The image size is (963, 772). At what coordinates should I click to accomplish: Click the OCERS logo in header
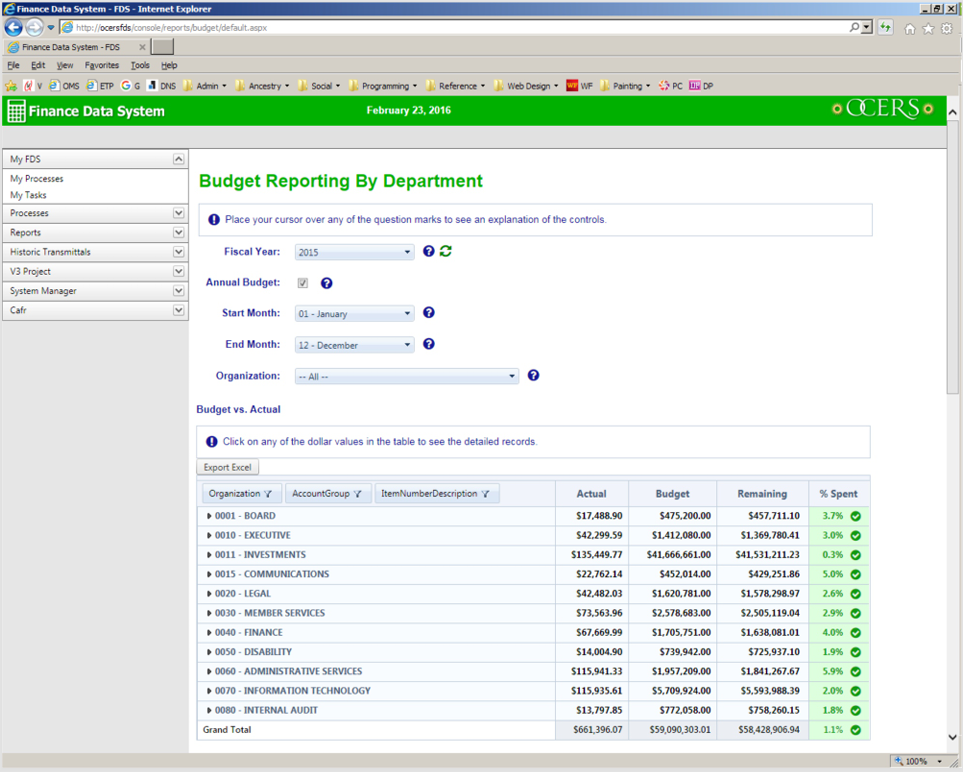click(883, 109)
